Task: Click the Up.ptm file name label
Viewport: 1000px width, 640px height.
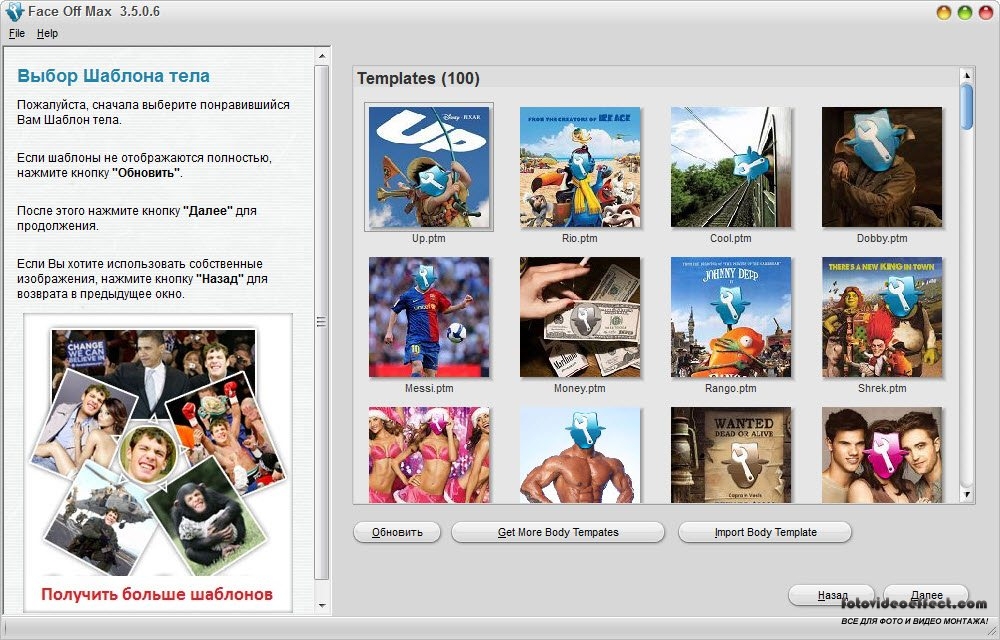Action: (x=429, y=238)
